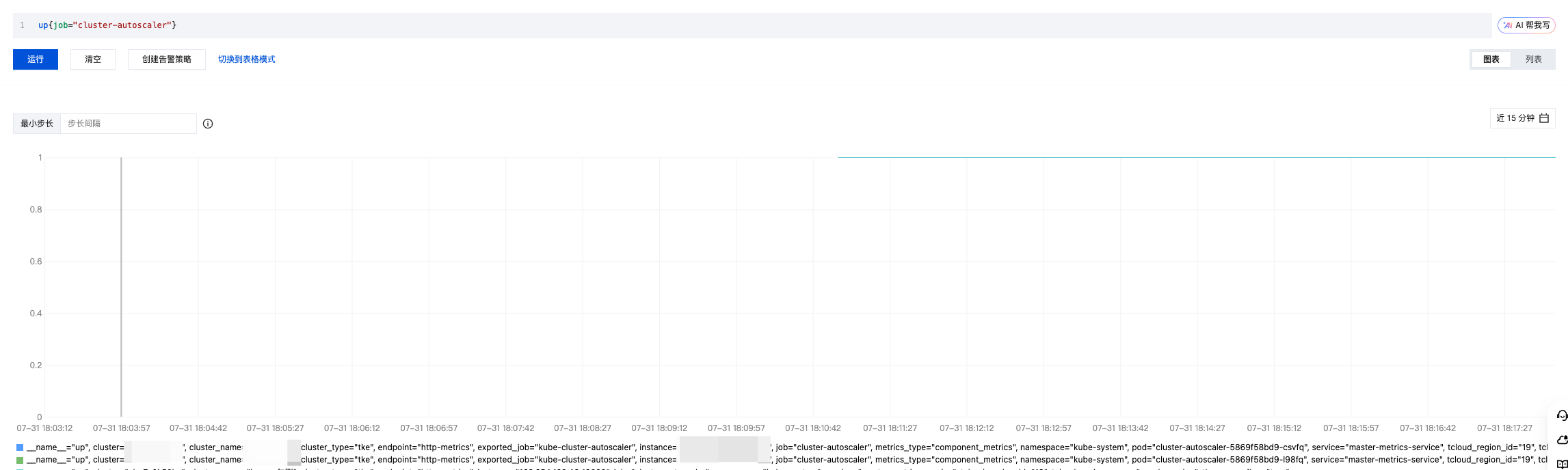Click the sparkle icon in AI 帮我写
The width and height of the screenshot is (1568, 470).
click(1508, 25)
